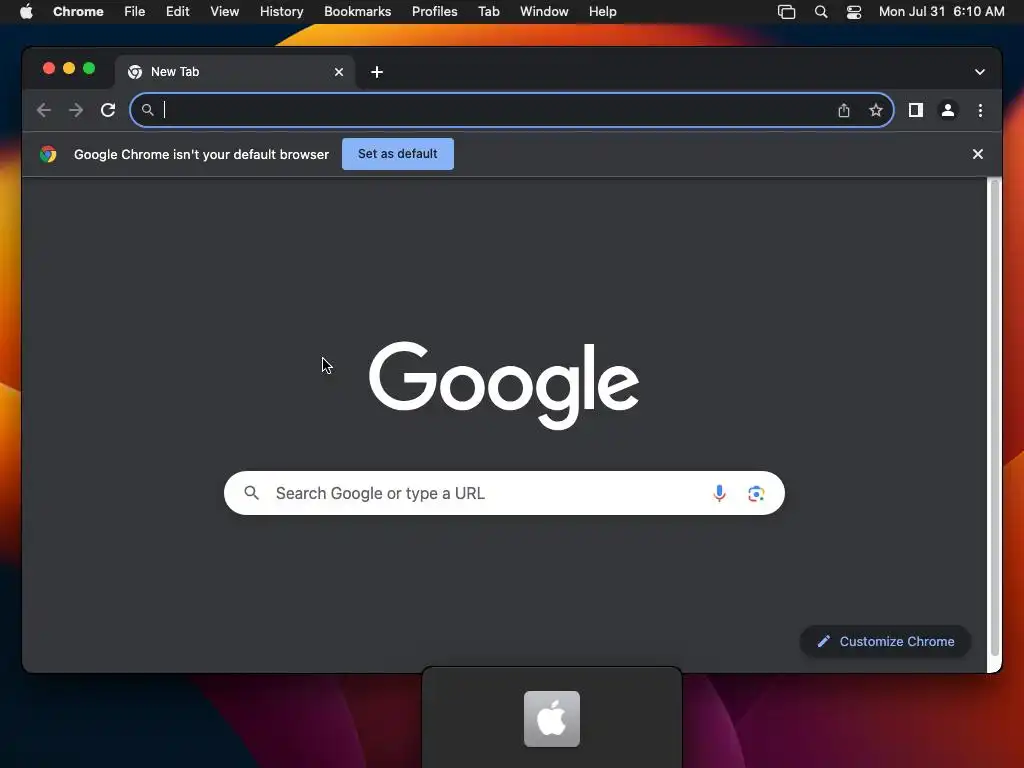The height and width of the screenshot is (768, 1024).
Task: Start voice search with the microphone icon
Action: pos(719,493)
